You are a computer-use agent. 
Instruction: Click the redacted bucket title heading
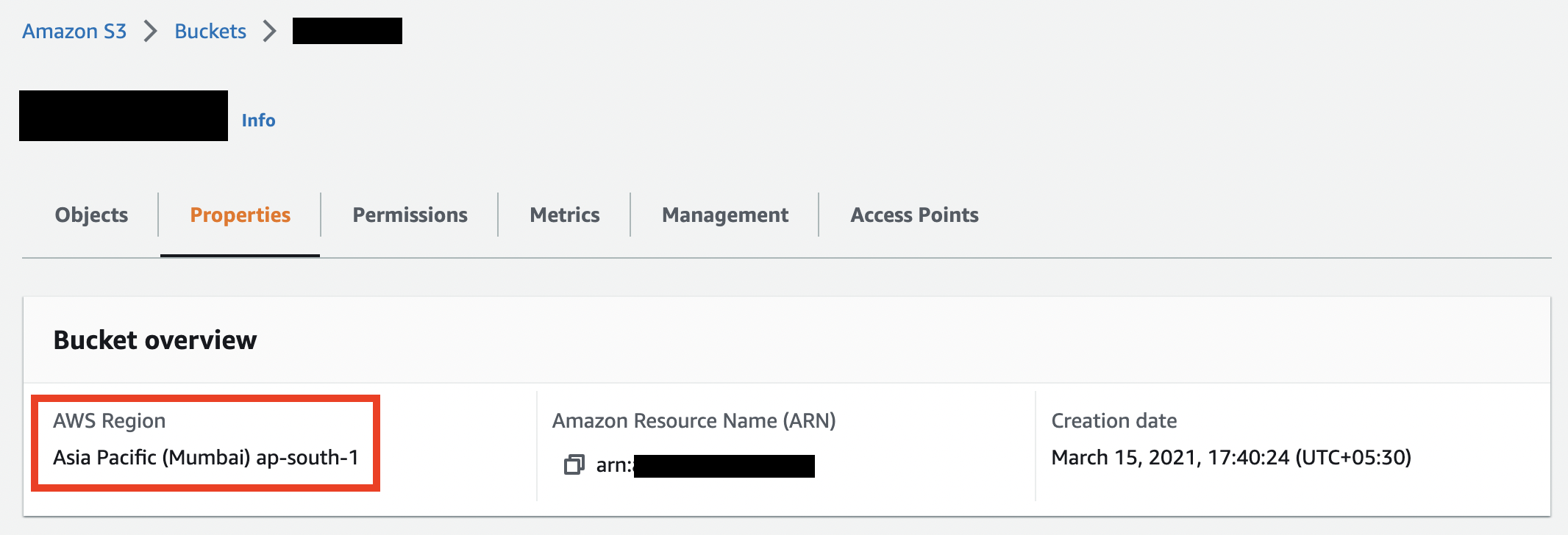pyautogui.click(x=124, y=116)
